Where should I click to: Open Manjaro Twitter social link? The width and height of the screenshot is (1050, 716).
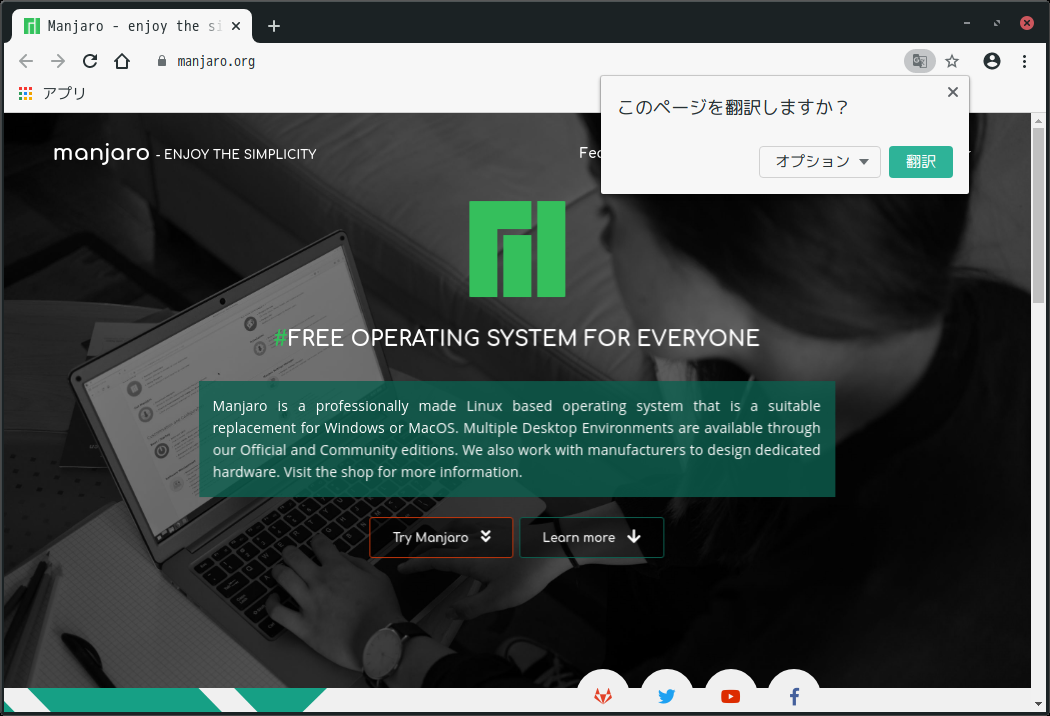point(666,695)
